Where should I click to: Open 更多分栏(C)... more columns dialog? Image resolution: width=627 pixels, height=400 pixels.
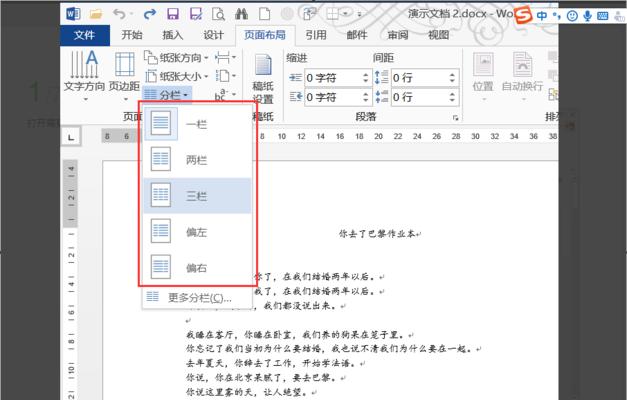198,298
